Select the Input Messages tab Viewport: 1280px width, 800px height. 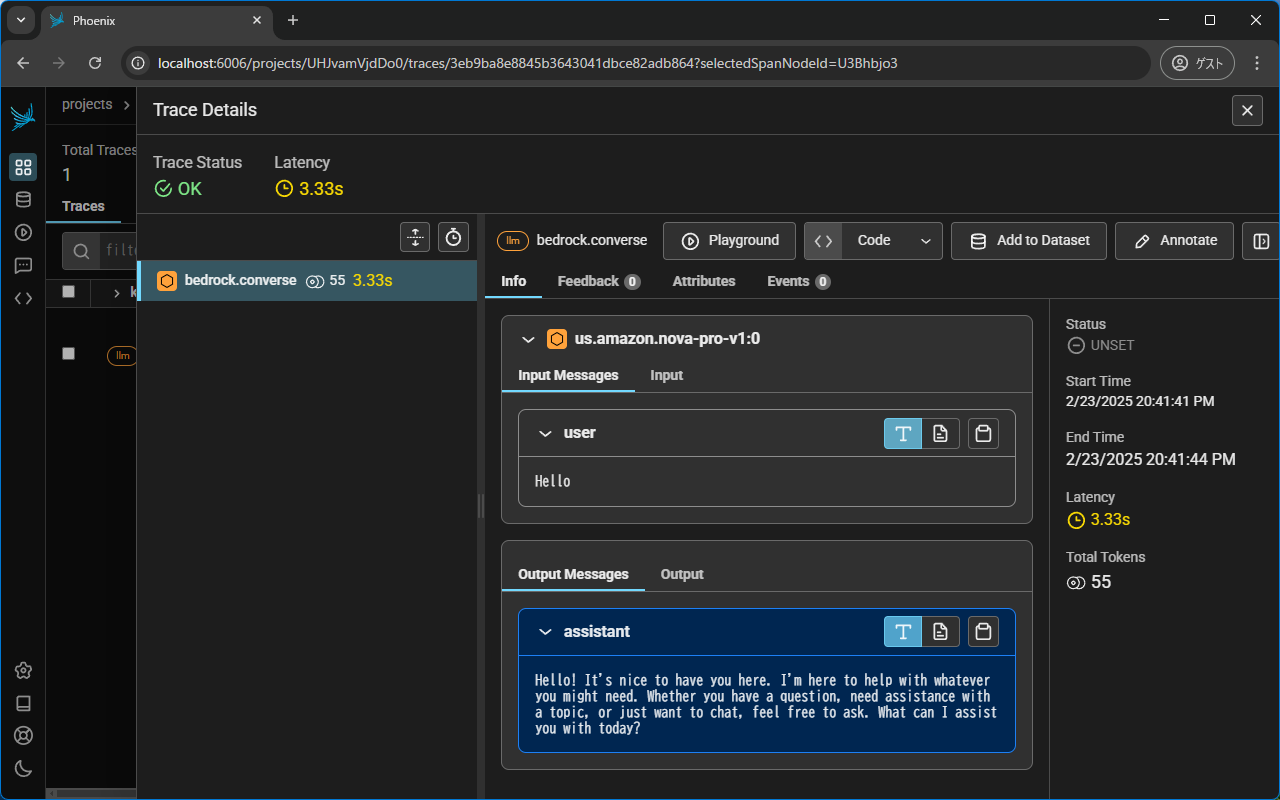point(568,375)
